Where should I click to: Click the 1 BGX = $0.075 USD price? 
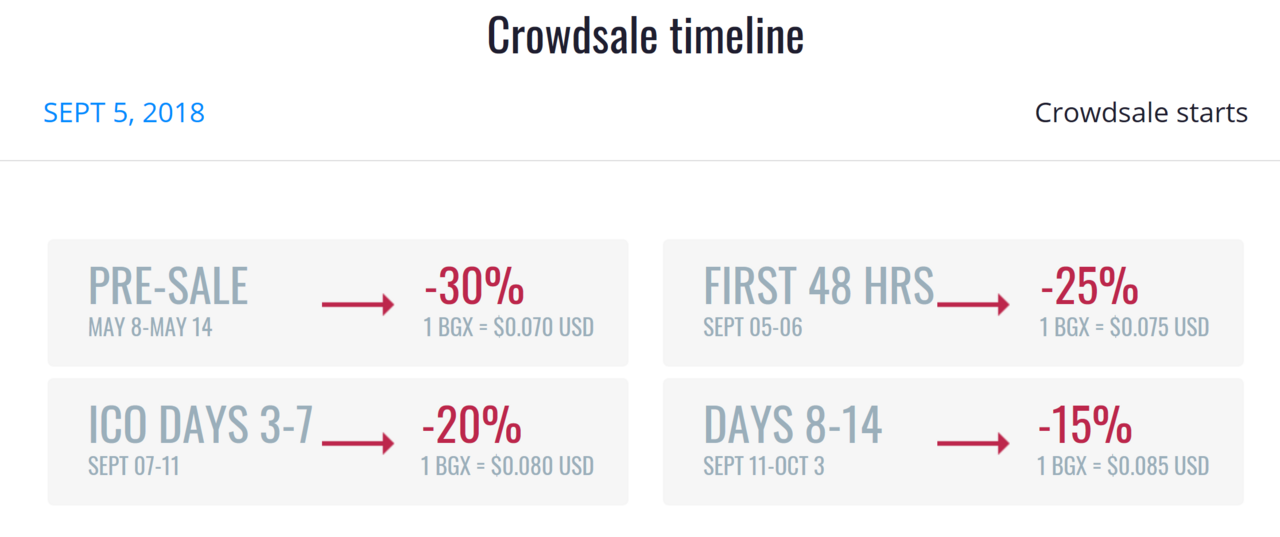[1124, 327]
